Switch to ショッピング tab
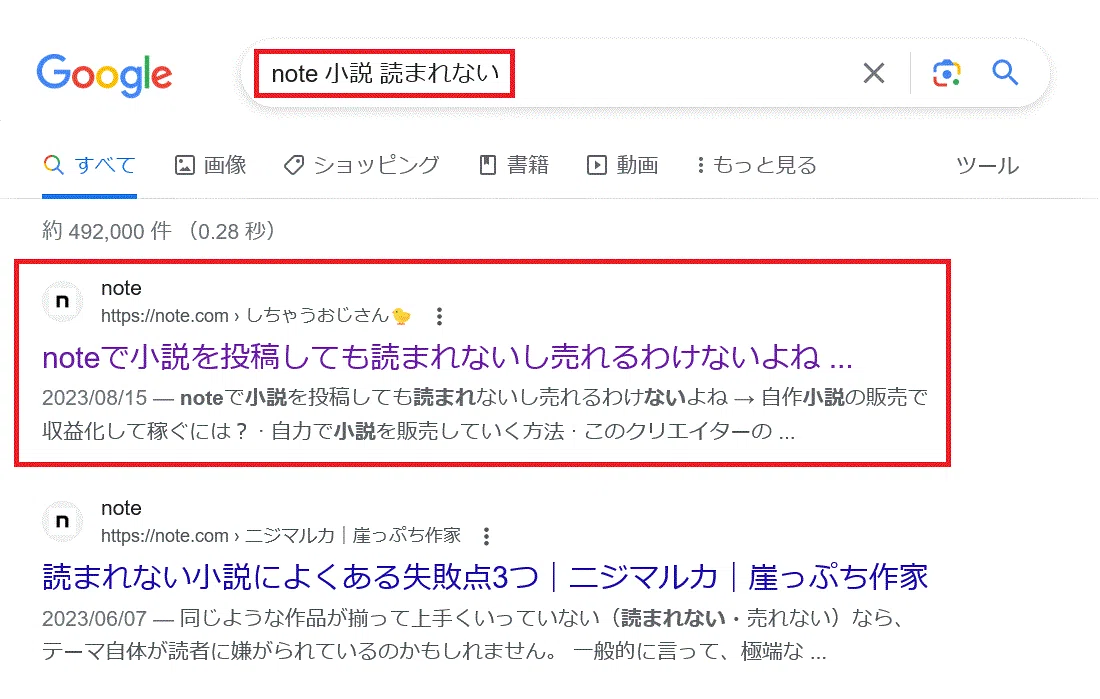Screen dimensions: 1100x699 pyautogui.click(x=362, y=165)
